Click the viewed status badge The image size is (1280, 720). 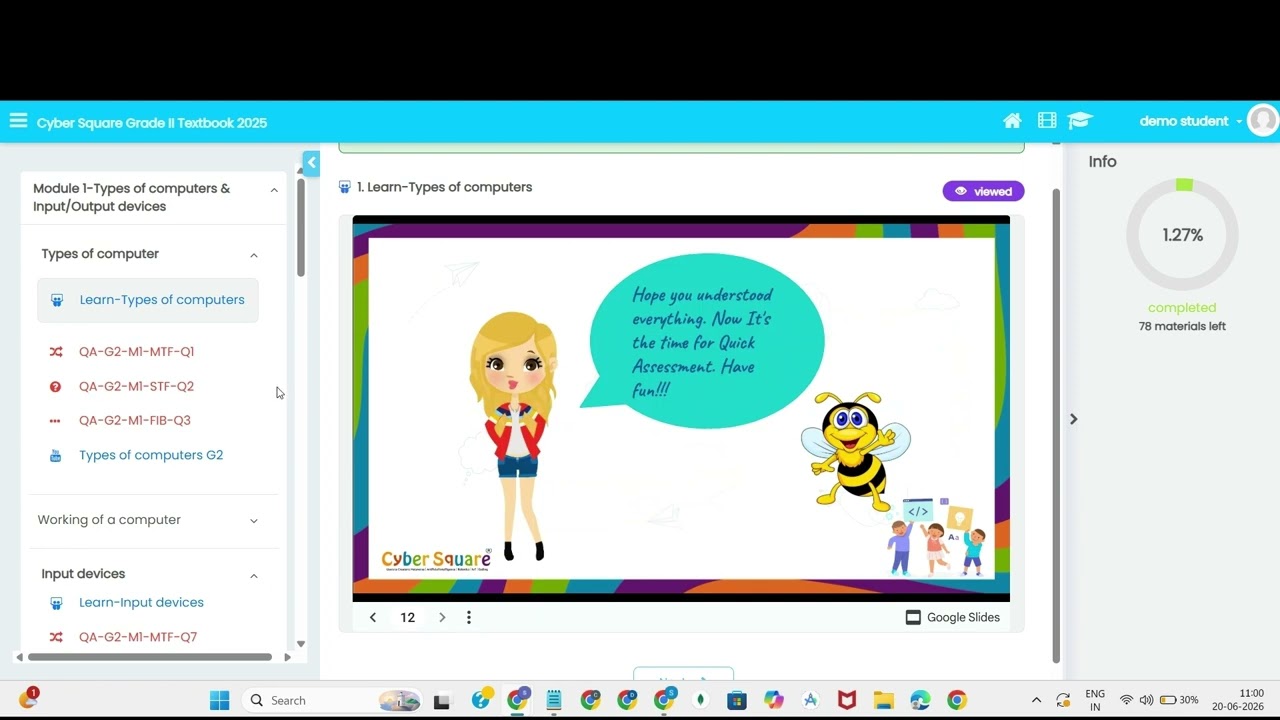[983, 191]
